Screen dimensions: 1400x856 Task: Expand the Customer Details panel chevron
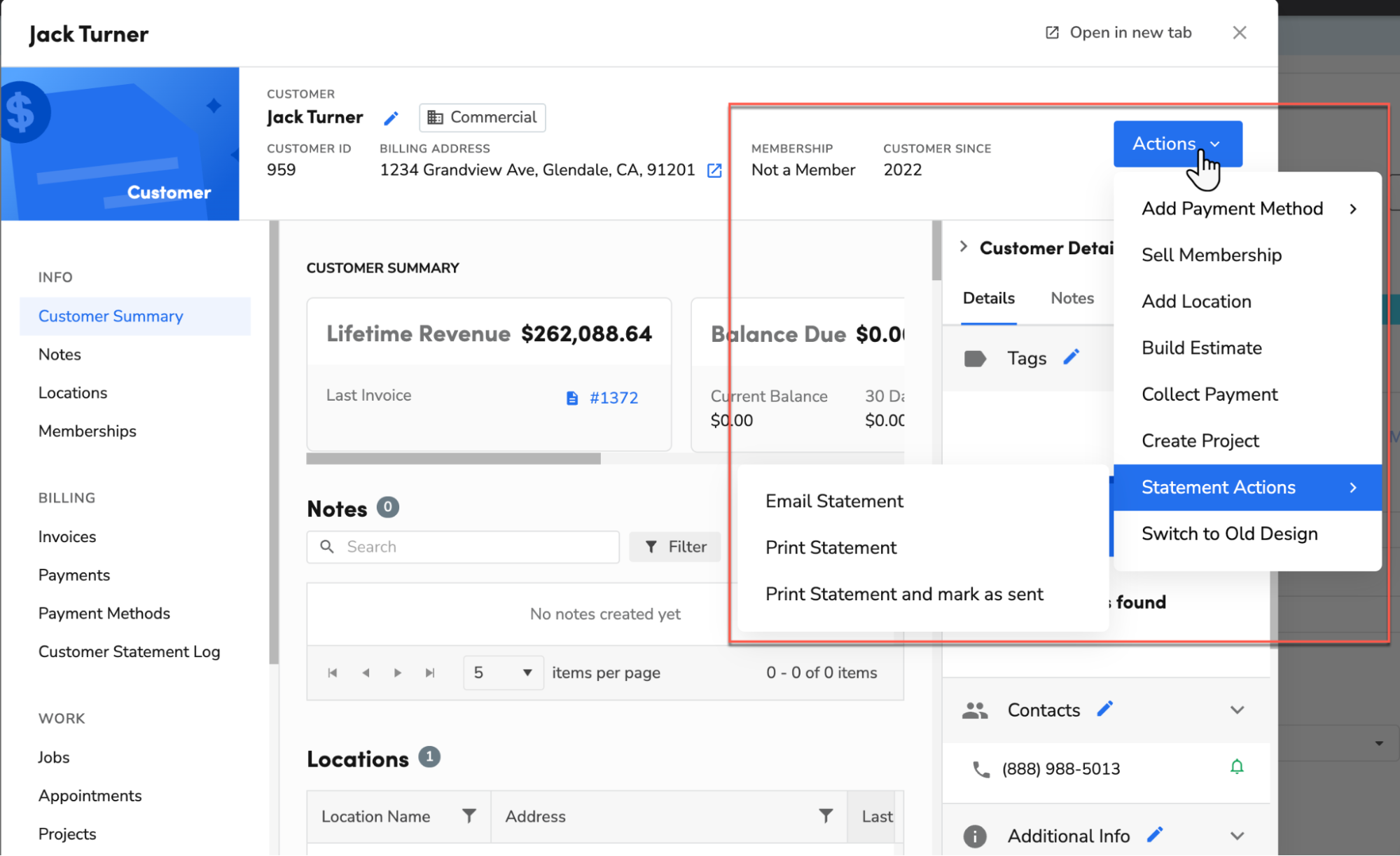[x=964, y=247]
